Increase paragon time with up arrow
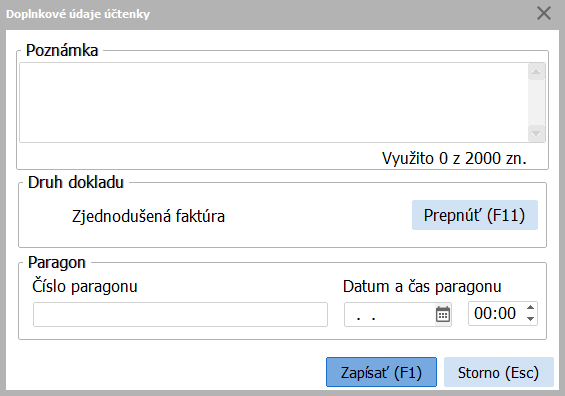This screenshot has height=396, width=565. 530,308
